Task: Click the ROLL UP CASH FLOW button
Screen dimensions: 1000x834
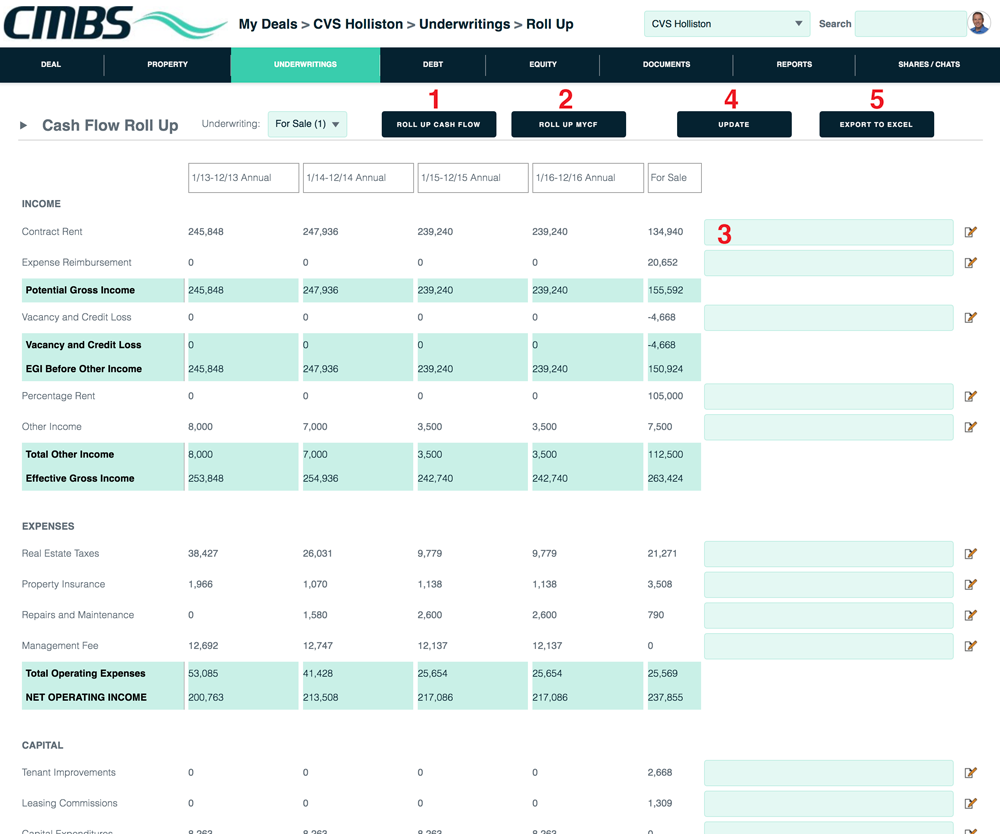Action: pyautogui.click(x=439, y=124)
